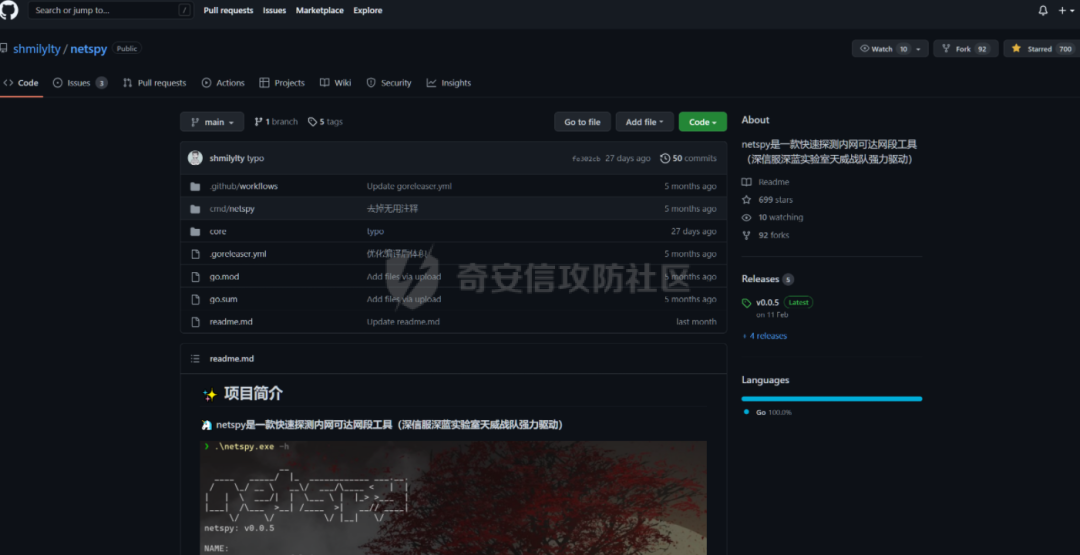Select the Code tab
The height and width of the screenshot is (555, 1080).
21,83
